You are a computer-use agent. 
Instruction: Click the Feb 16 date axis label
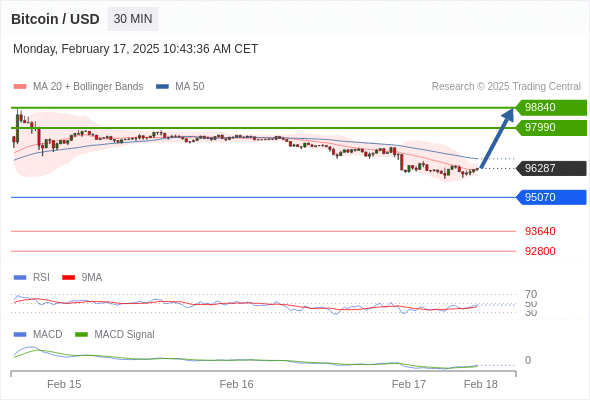click(x=236, y=384)
